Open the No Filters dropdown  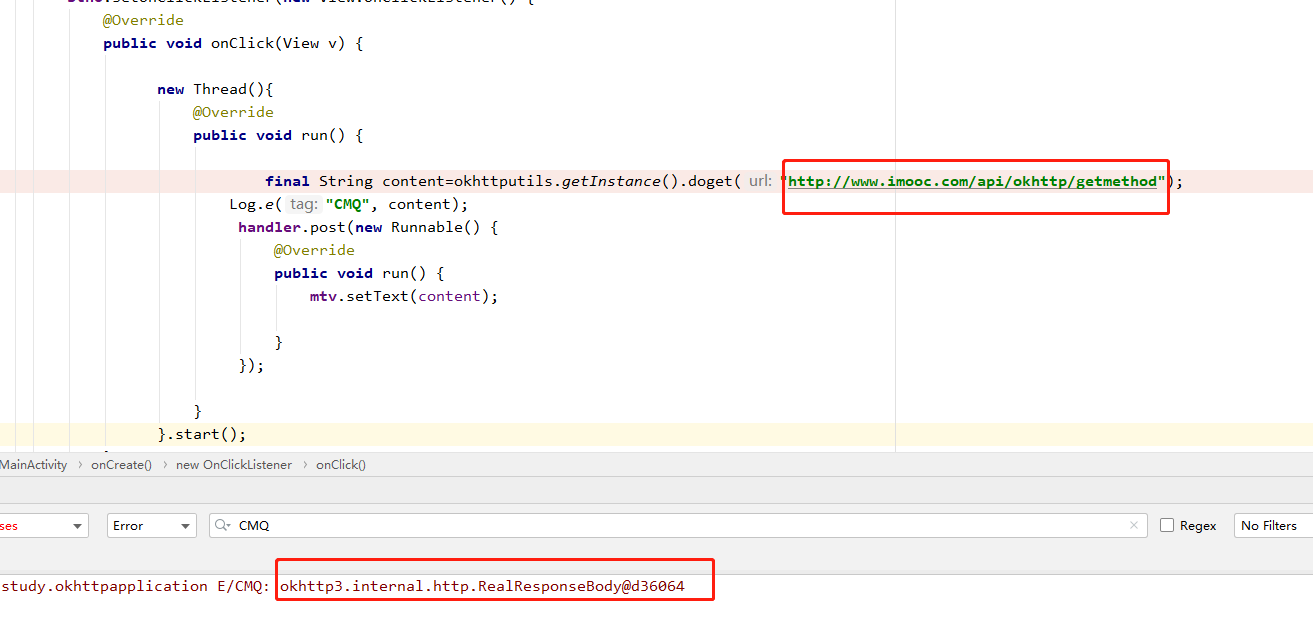1275,525
